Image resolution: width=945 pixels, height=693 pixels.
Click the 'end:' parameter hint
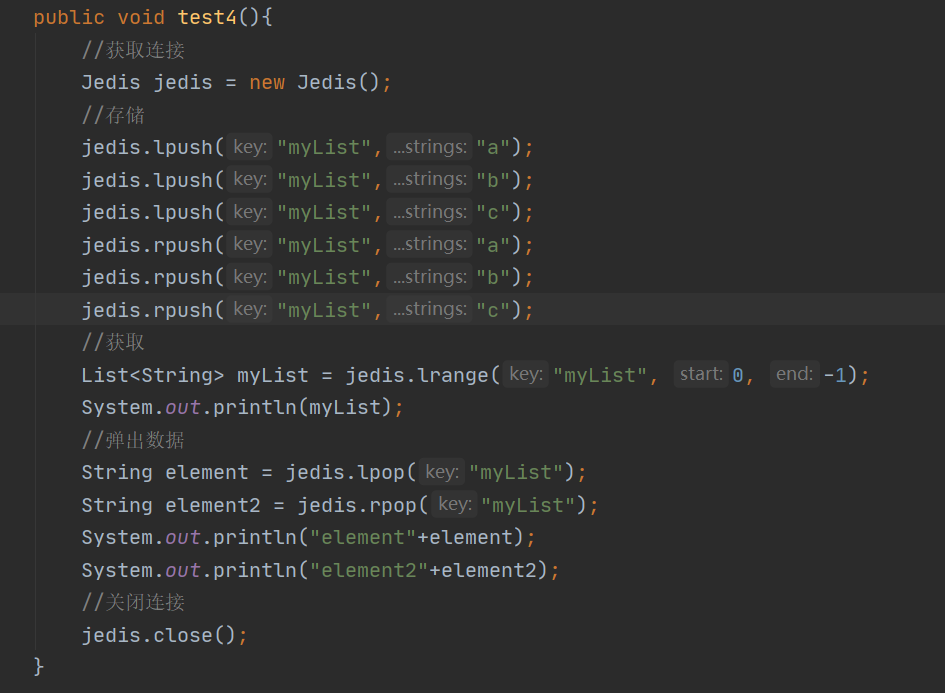click(x=794, y=374)
